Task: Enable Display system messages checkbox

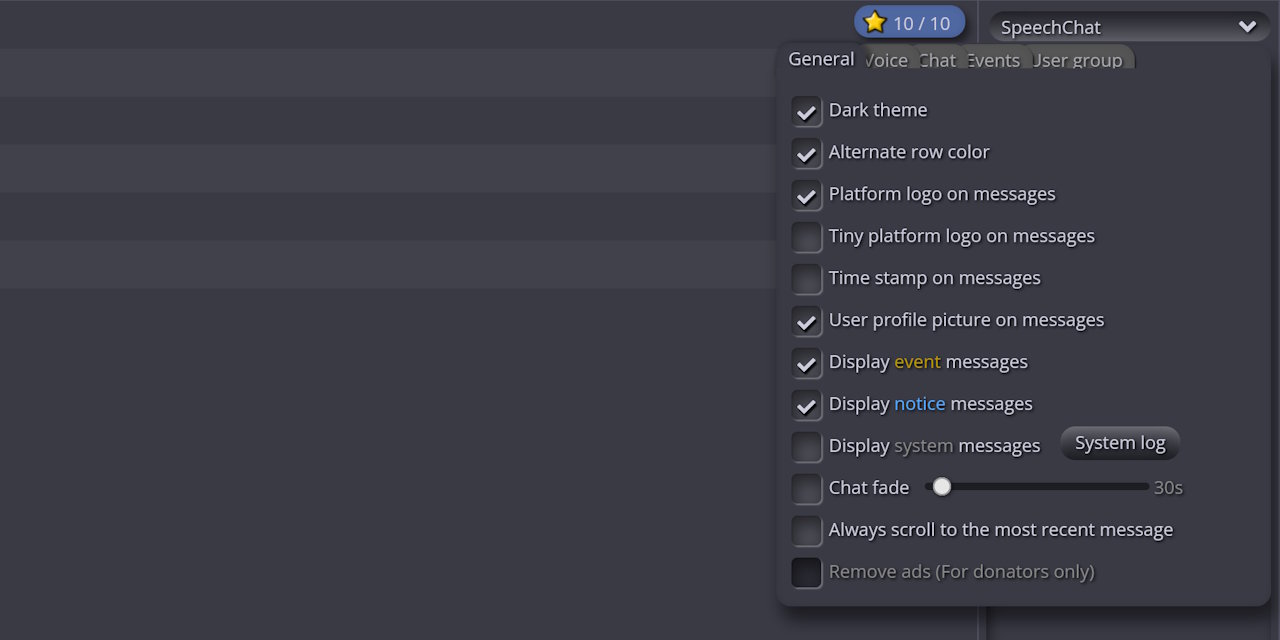Action: [807, 447]
